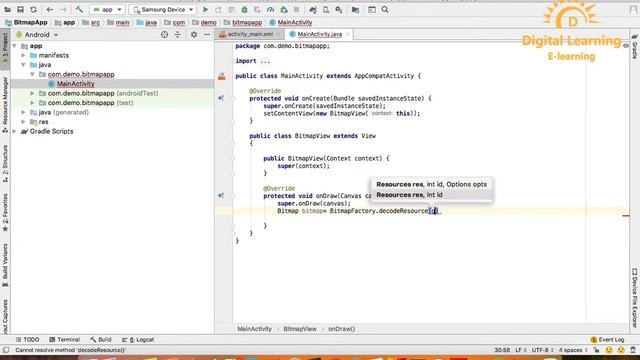Expand the manifests folder
Viewport: 640px width, 360px height.
(24, 55)
